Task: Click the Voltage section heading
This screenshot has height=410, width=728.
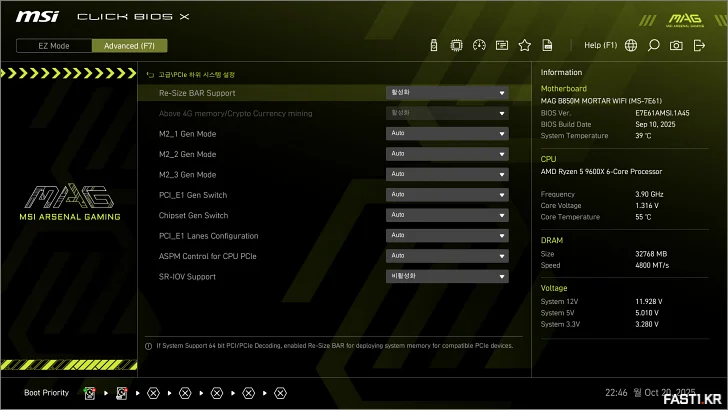Action: pos(554,288)
